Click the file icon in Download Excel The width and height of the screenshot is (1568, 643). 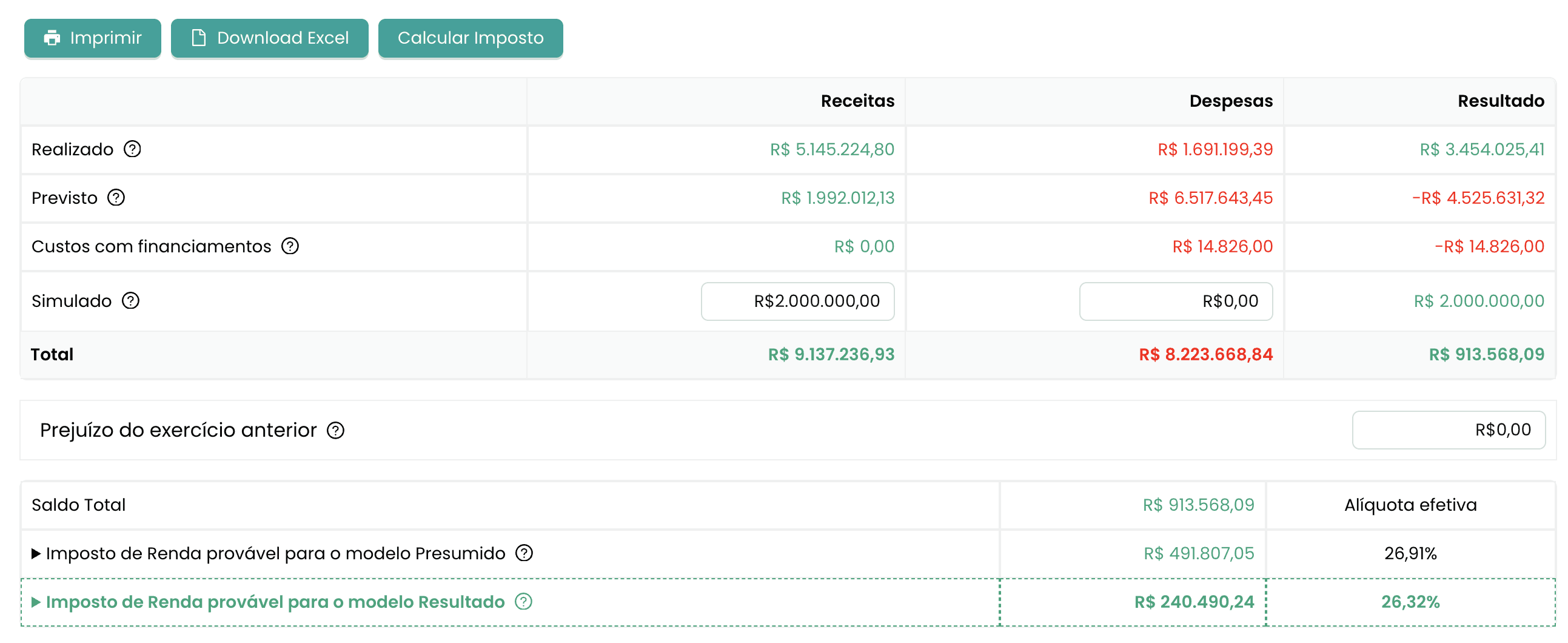(198, 38)
